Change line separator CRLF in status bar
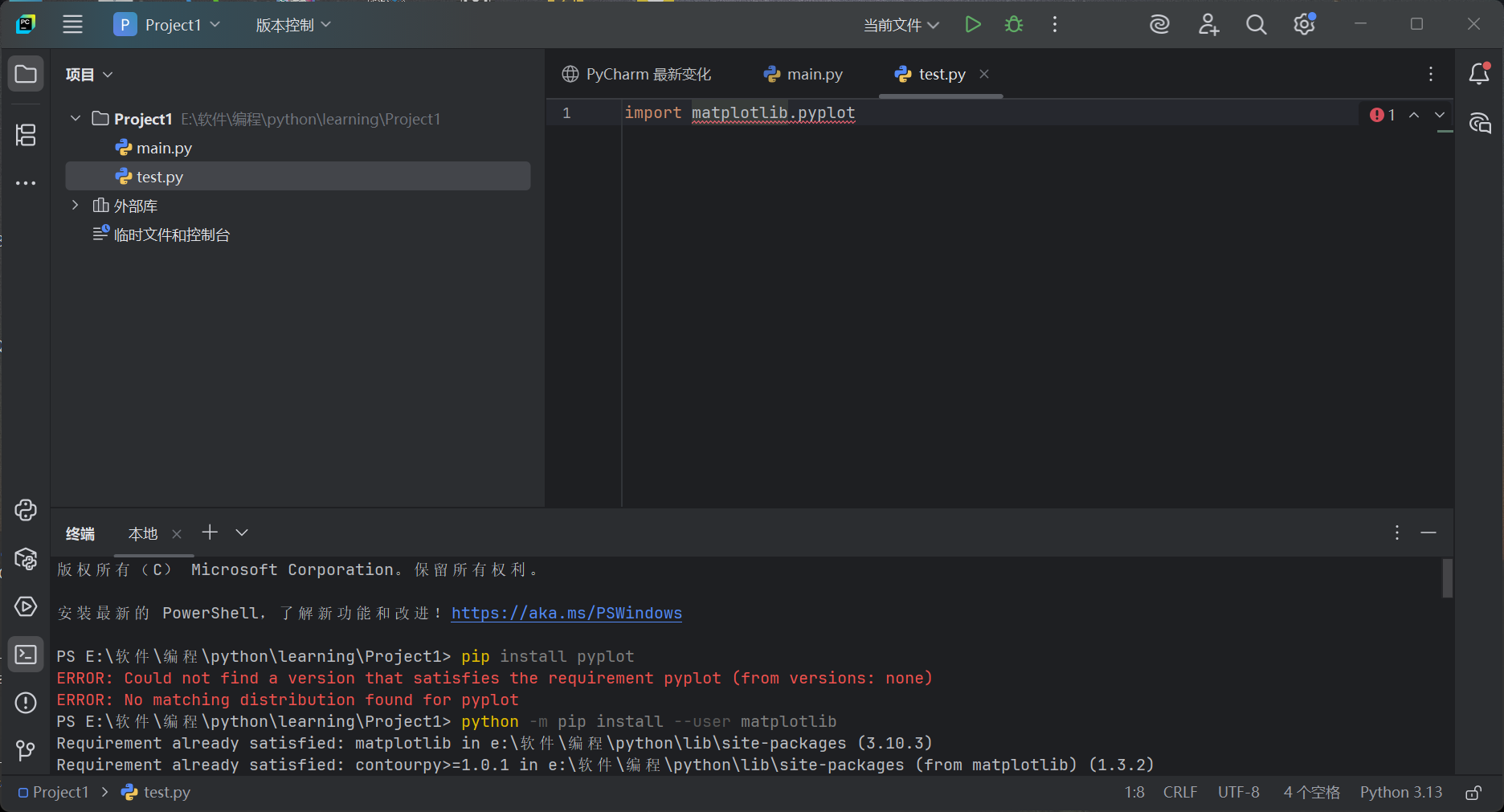1504x812 pixels. [1180, 792]
